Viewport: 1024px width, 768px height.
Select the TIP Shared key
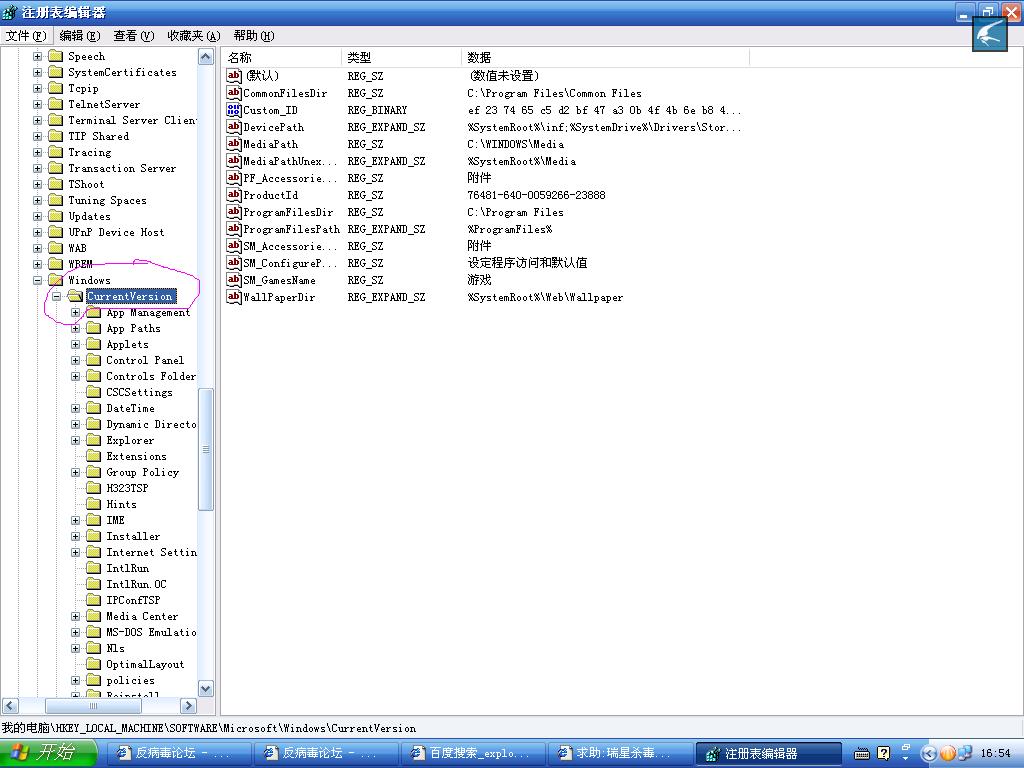99,136
